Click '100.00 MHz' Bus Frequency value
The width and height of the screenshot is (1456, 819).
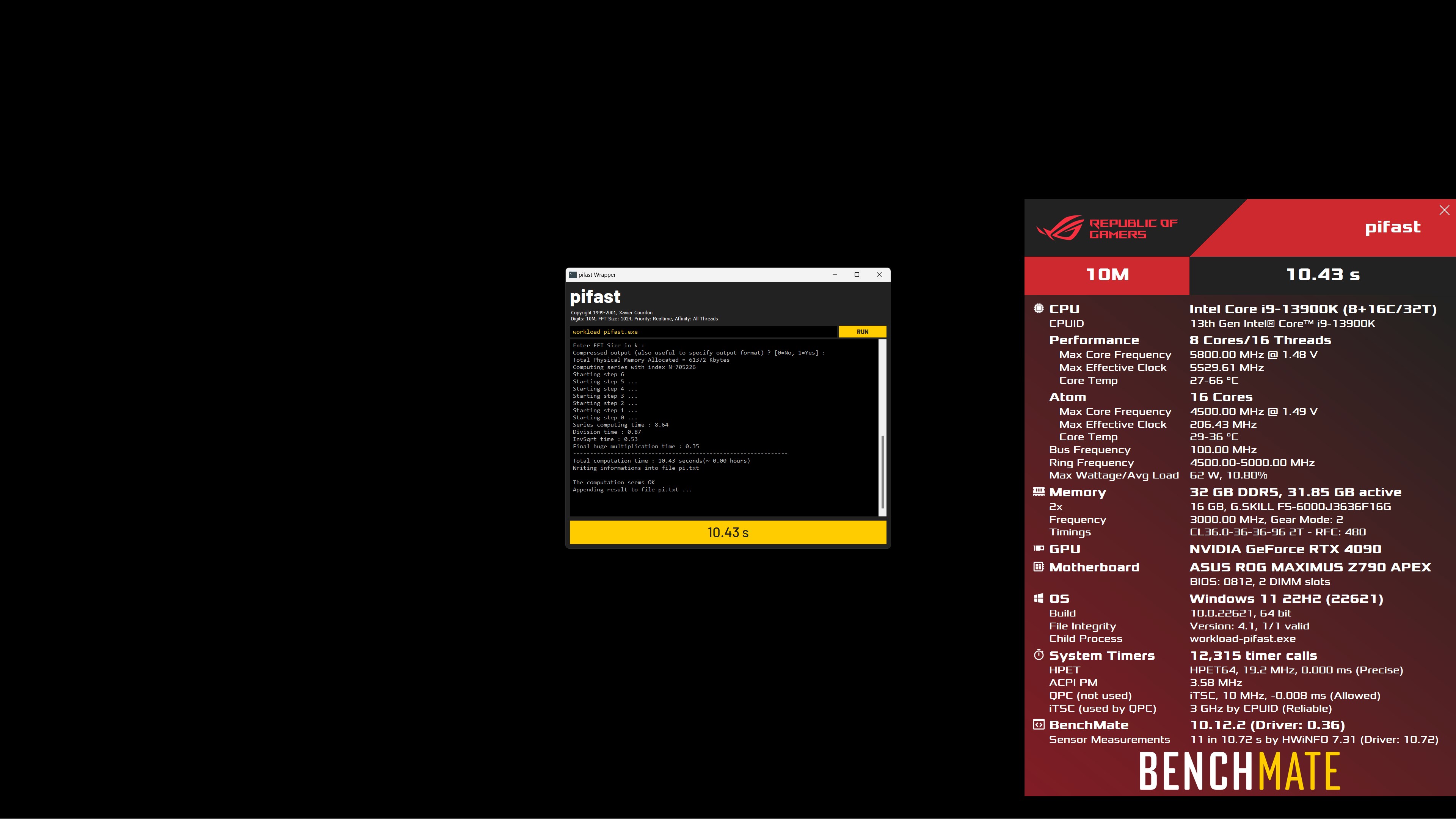(1222, 450)
